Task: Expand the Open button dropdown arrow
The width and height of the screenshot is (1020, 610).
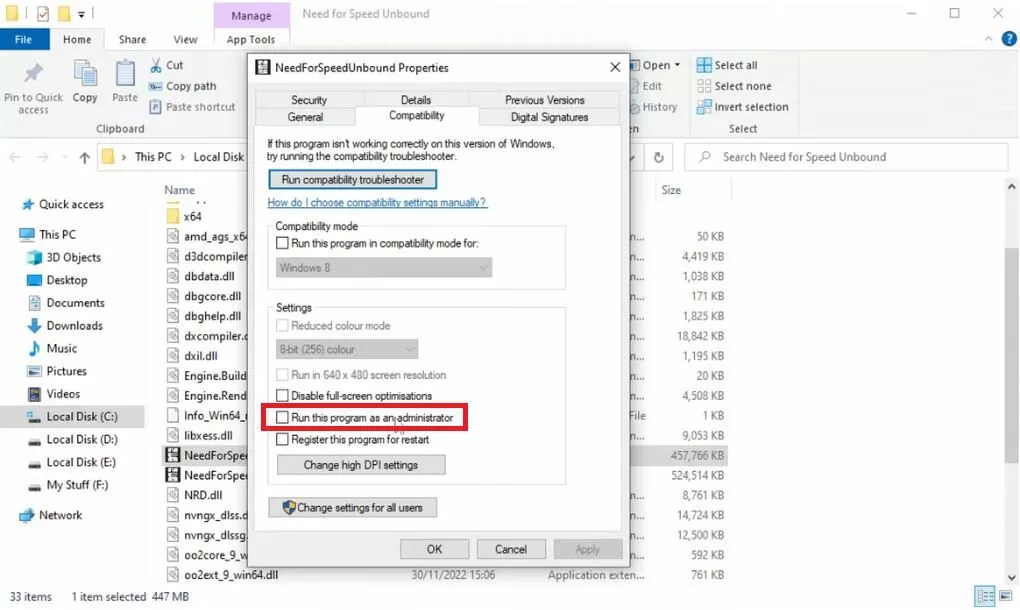Action: (x=677, y=66)
